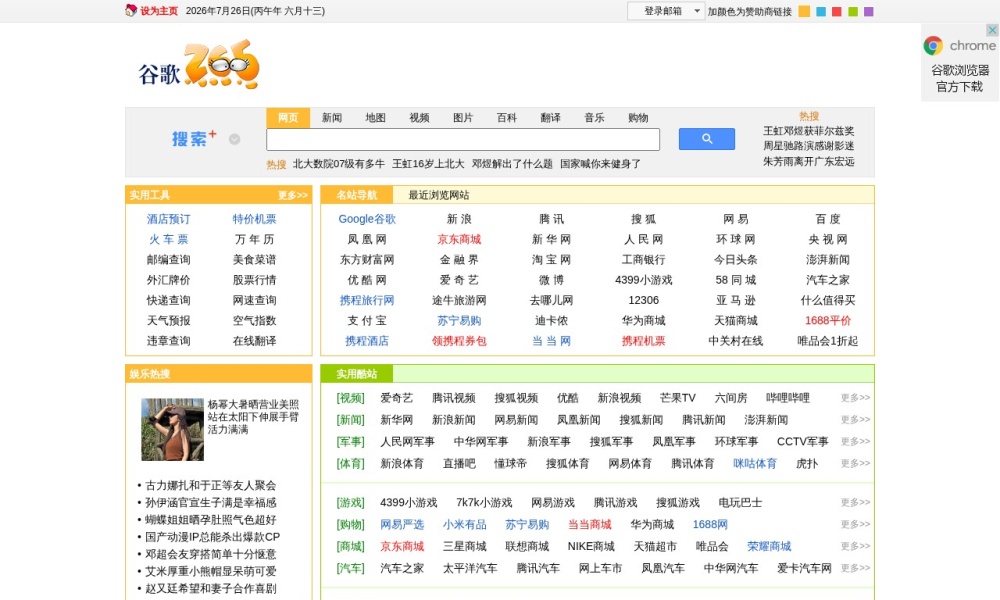
Task: Open the [视频] category link
Action: 350,398
